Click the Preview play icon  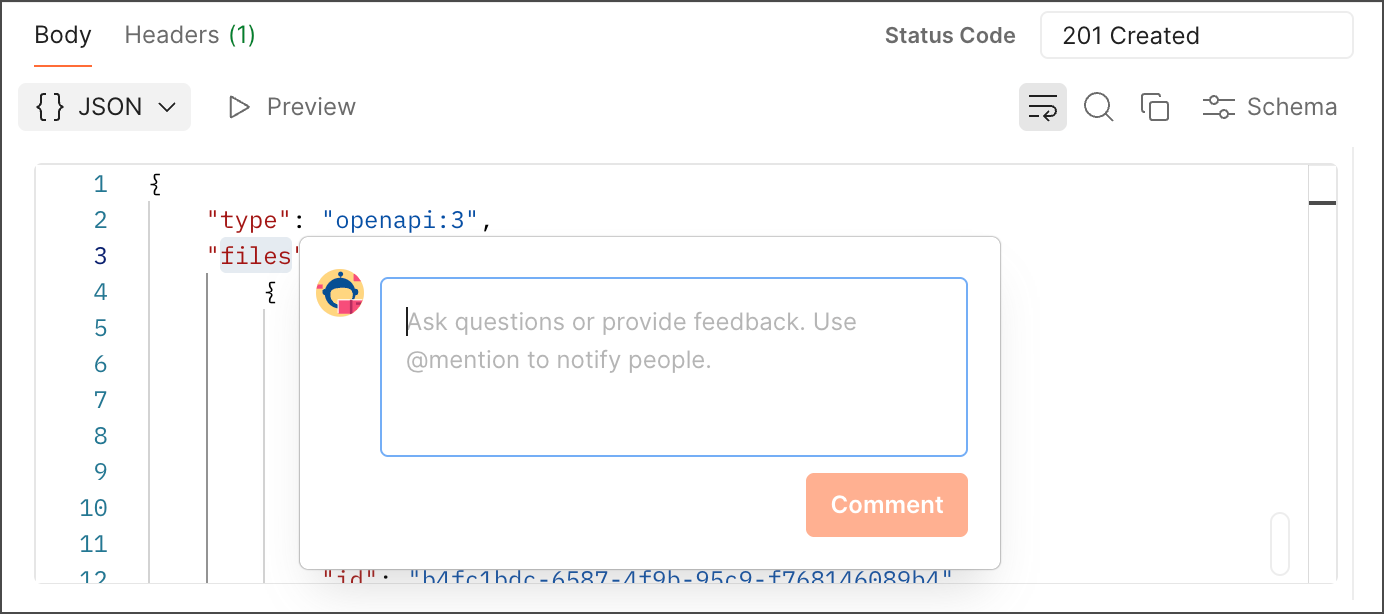239,107
